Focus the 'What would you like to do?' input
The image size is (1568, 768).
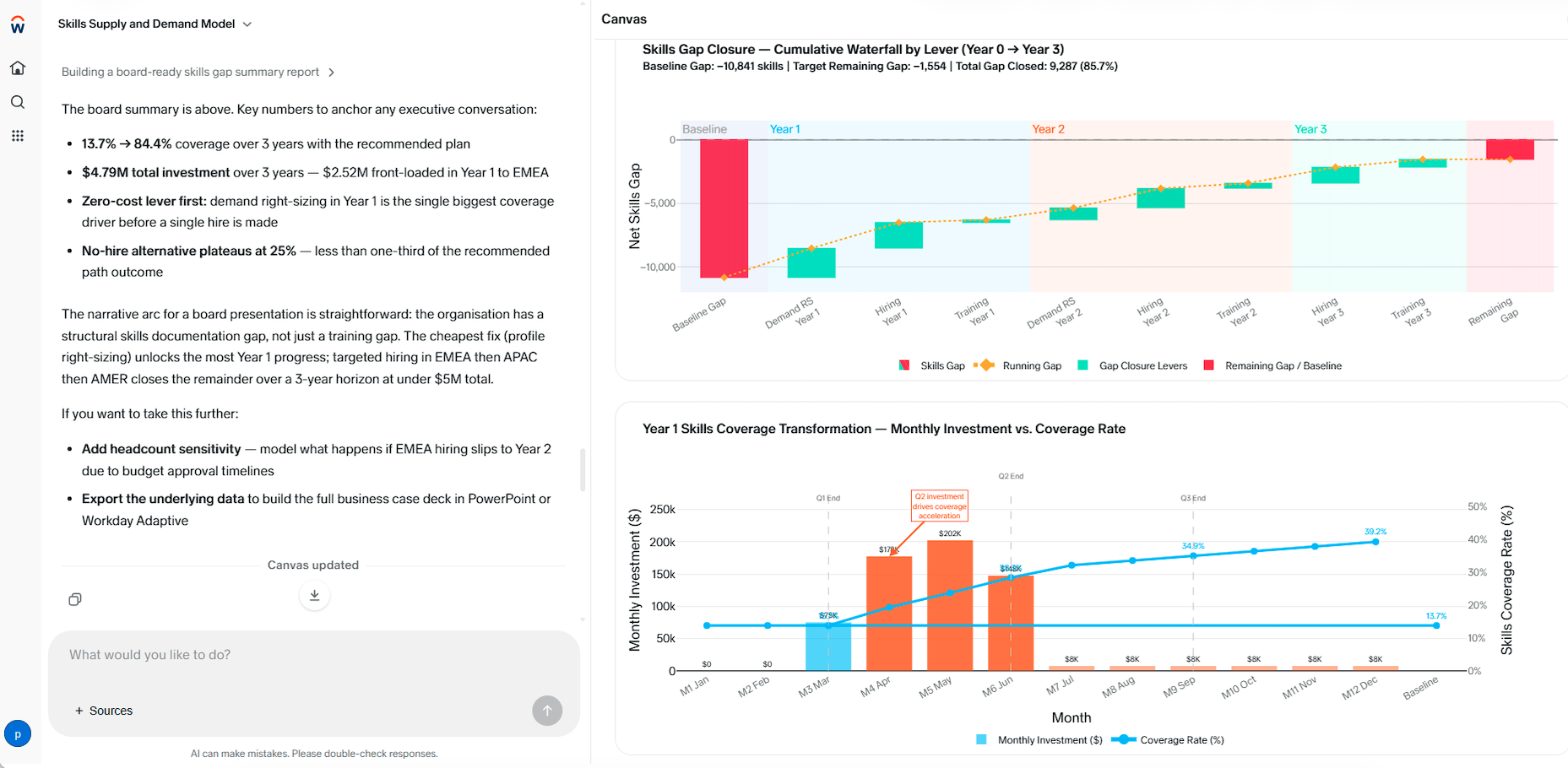tap(314, 655)
